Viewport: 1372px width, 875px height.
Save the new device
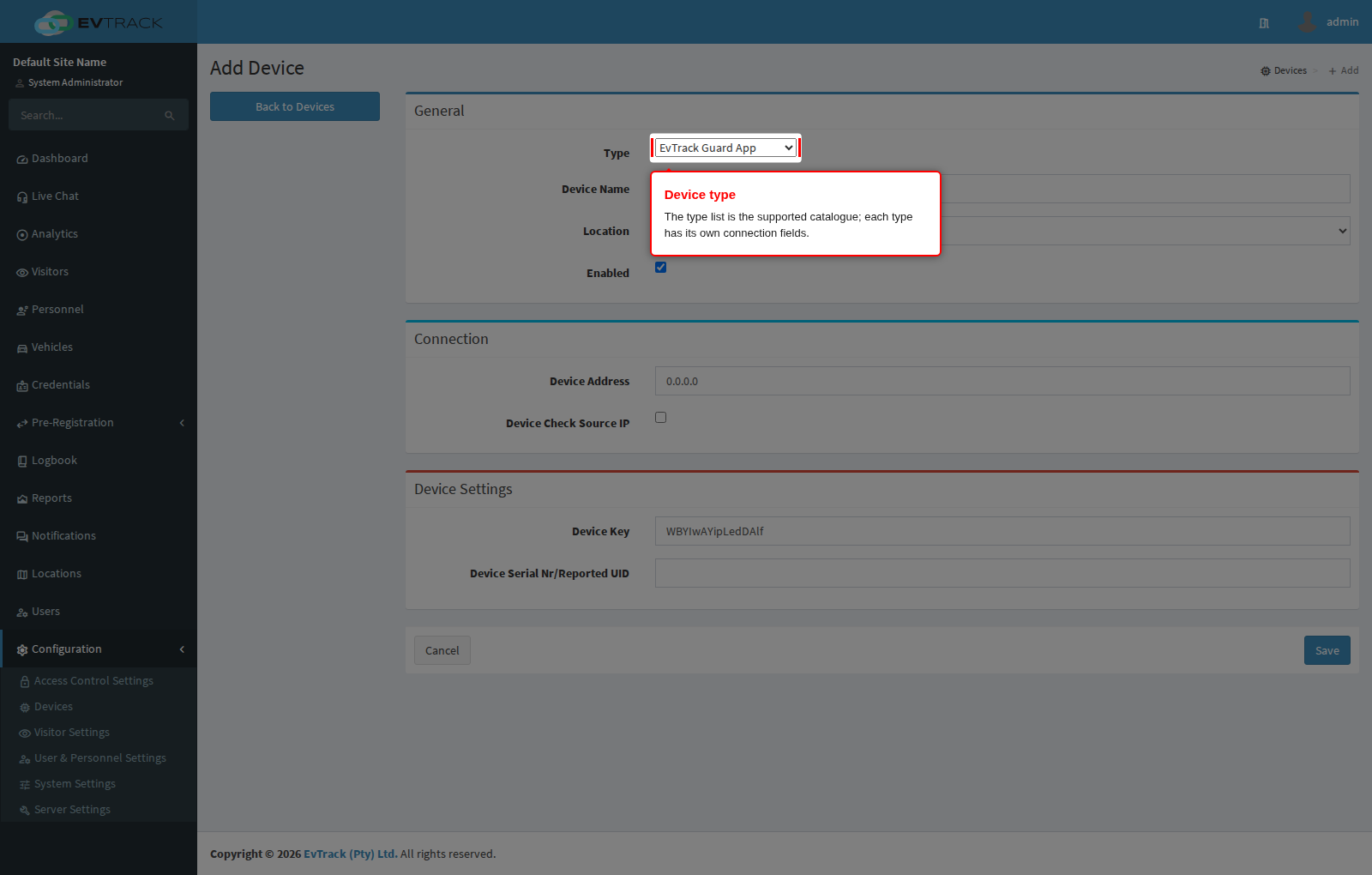pyautogui.click(x=1327, y=650)
